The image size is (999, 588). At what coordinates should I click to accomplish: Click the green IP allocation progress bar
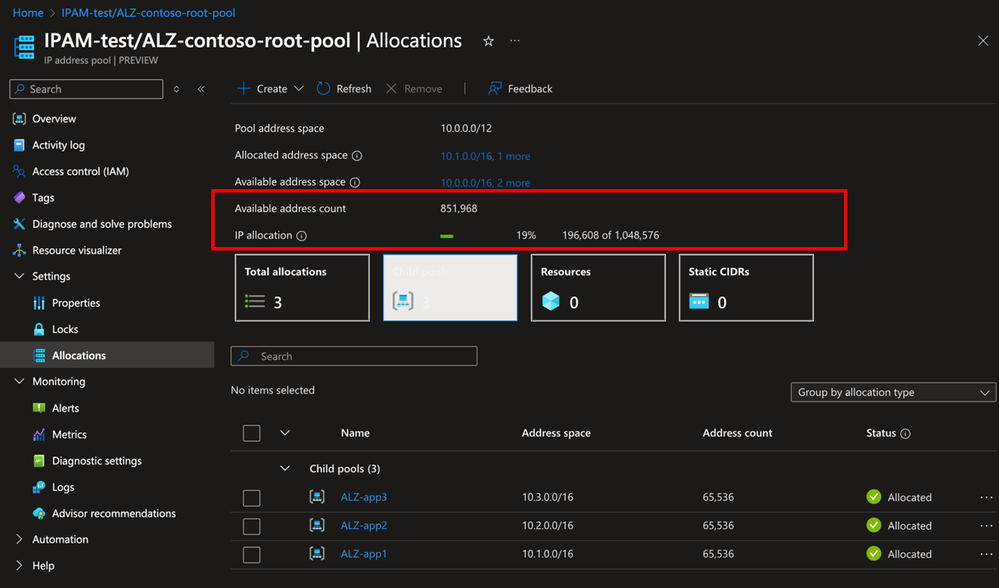(x=447, y=236)
